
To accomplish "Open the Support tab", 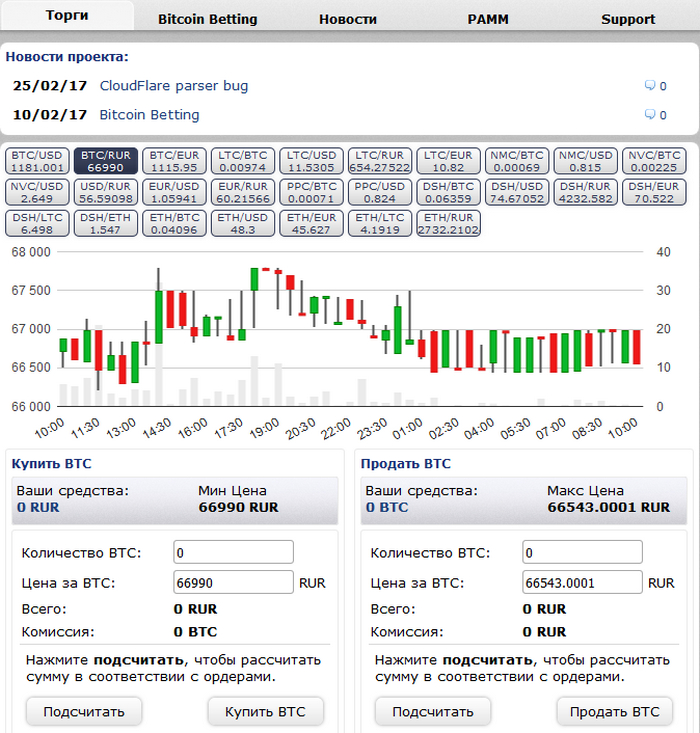I will point(628,19).
